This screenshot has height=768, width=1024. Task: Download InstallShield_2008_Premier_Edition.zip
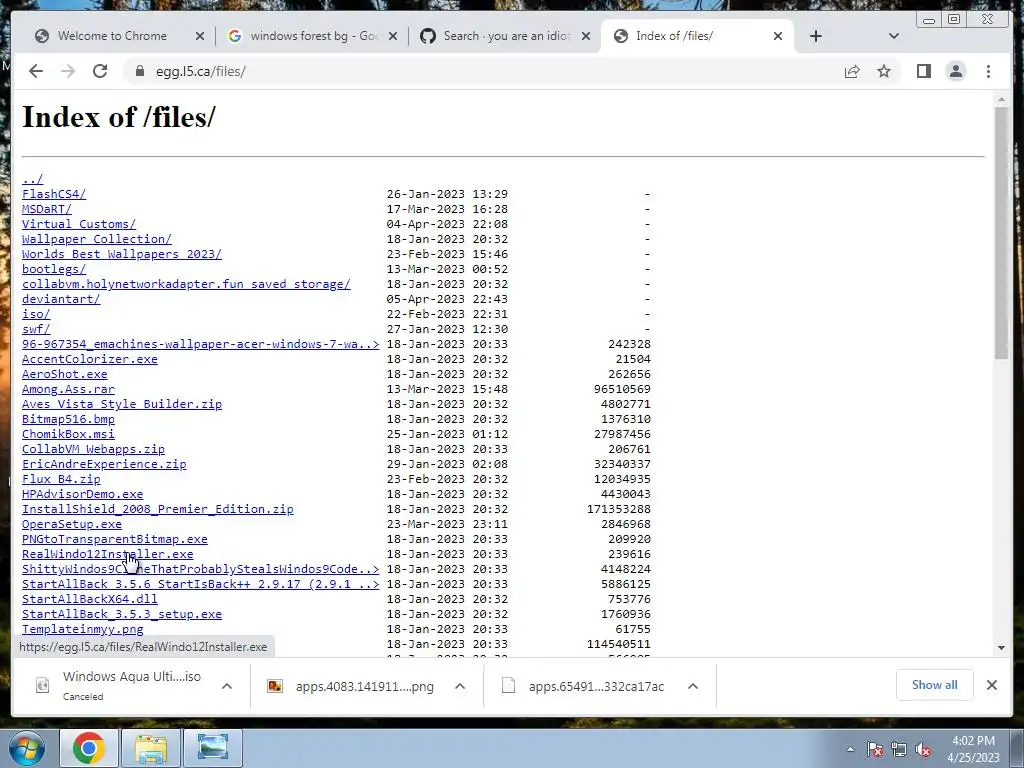tap(157, 509)
